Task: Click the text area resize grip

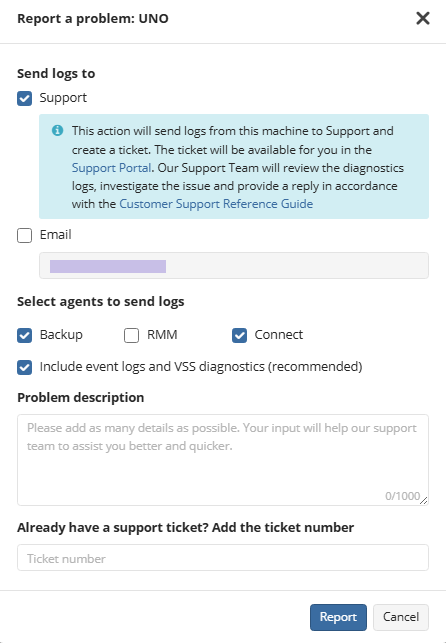Action: click(424, 500)
